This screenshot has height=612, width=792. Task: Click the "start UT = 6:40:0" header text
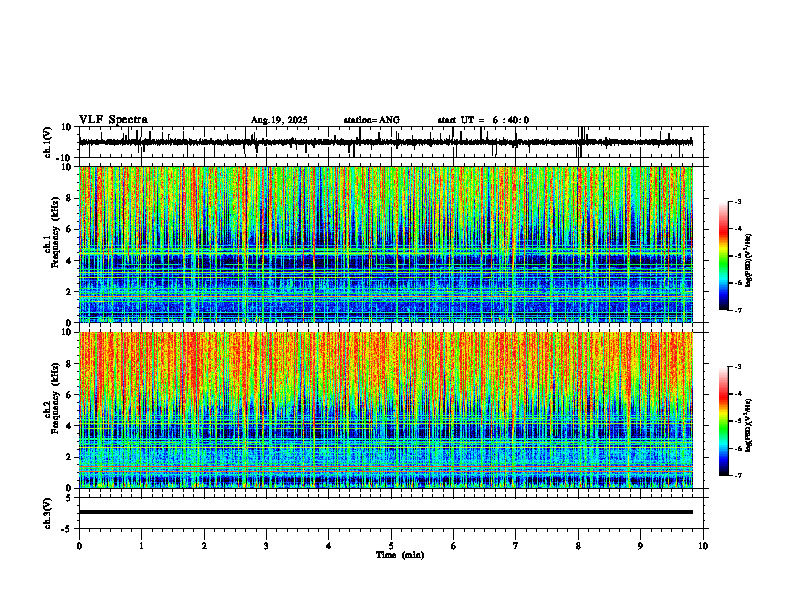pos(483,120)
